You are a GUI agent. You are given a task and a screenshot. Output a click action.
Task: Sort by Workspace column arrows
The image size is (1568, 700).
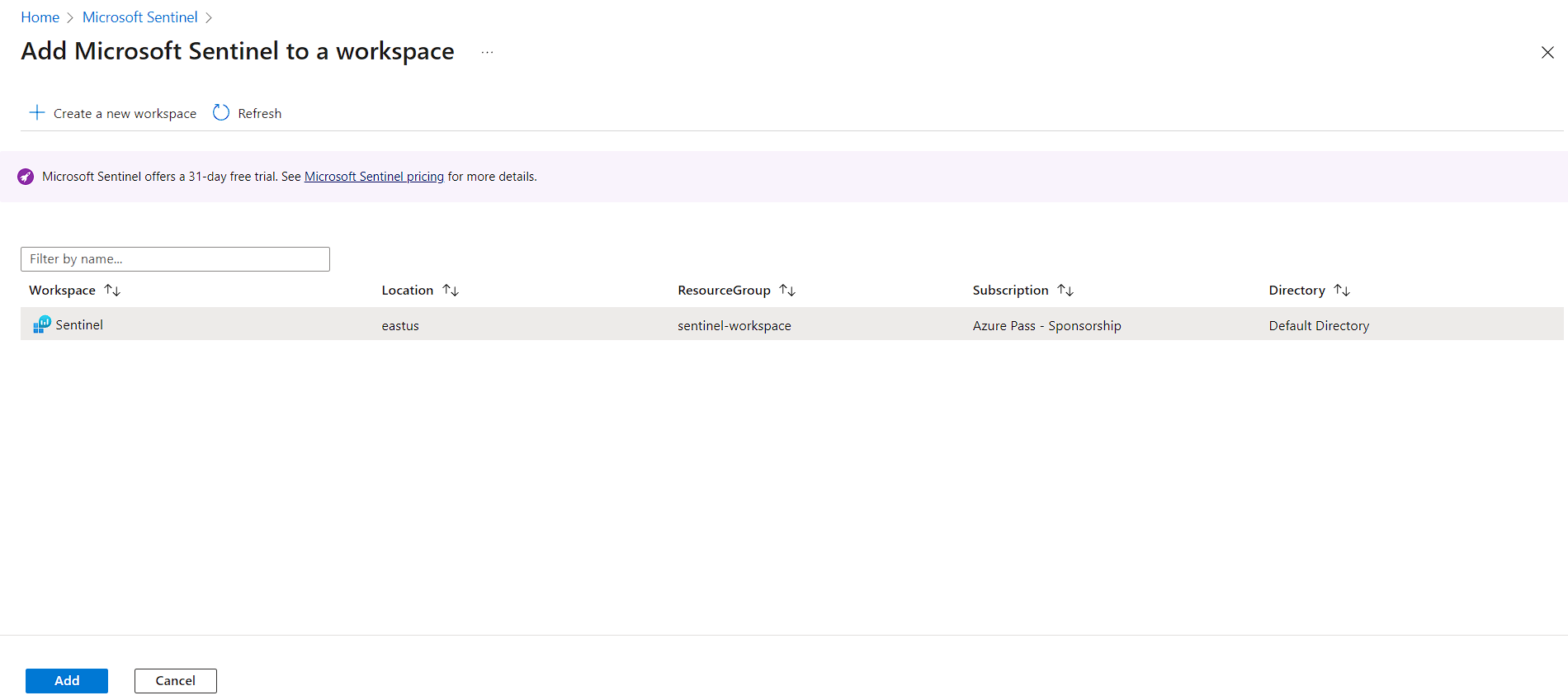point(112,291)
